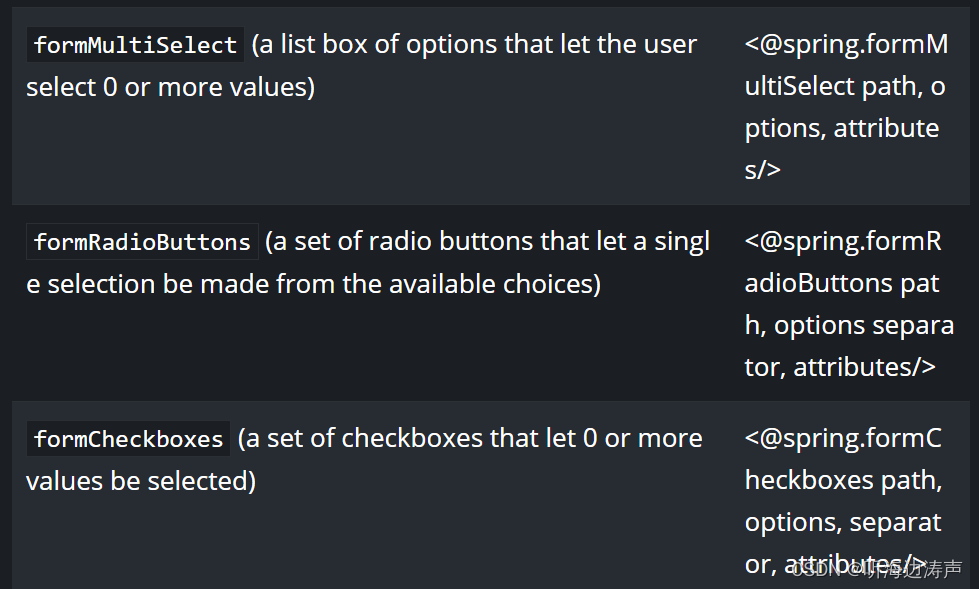Click the 'select 0 or more values)' line
Image resolution: width=979 pixels, height=589 pixels.
(x=170, y=87)
